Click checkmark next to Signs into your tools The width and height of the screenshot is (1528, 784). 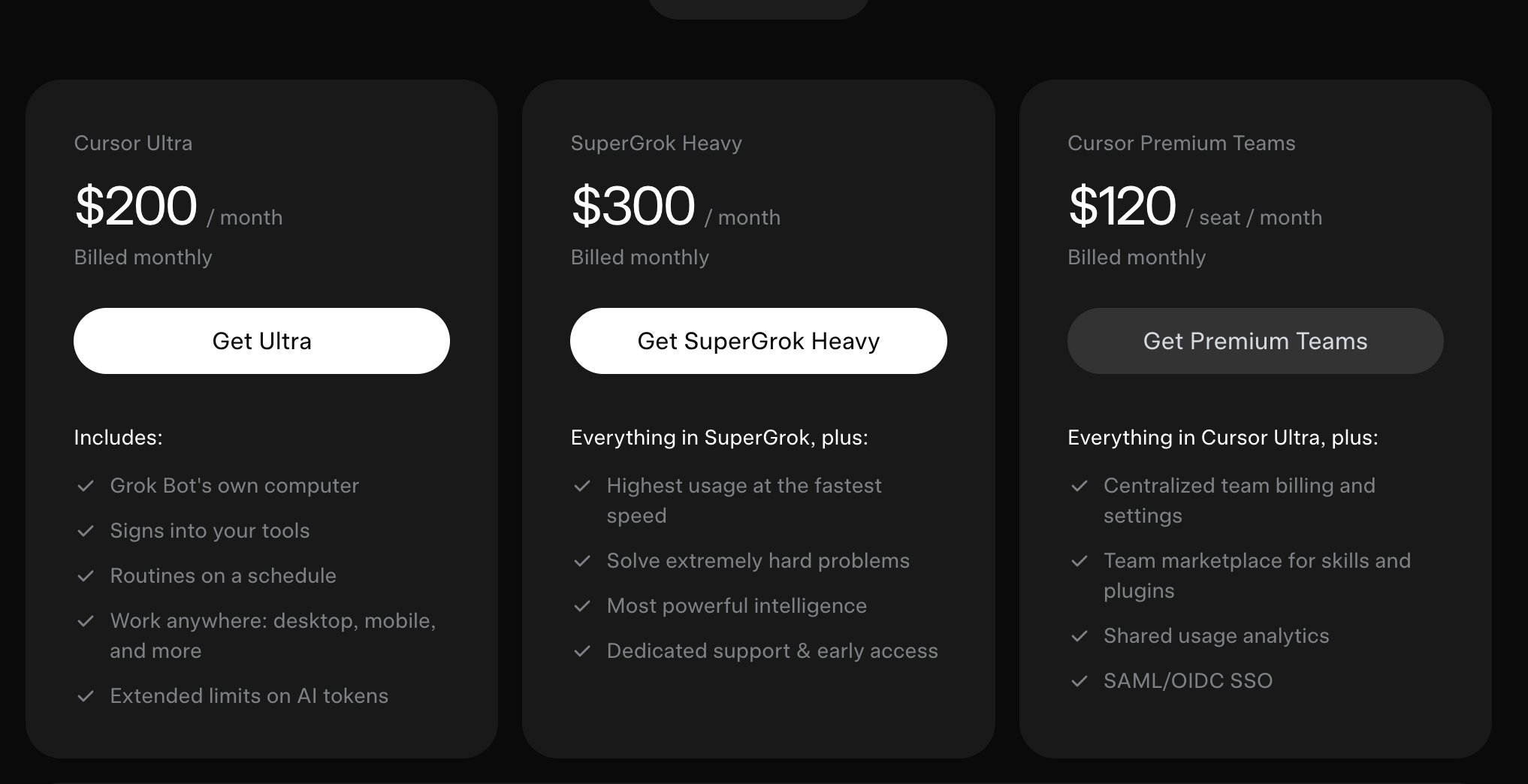[86, 531]
